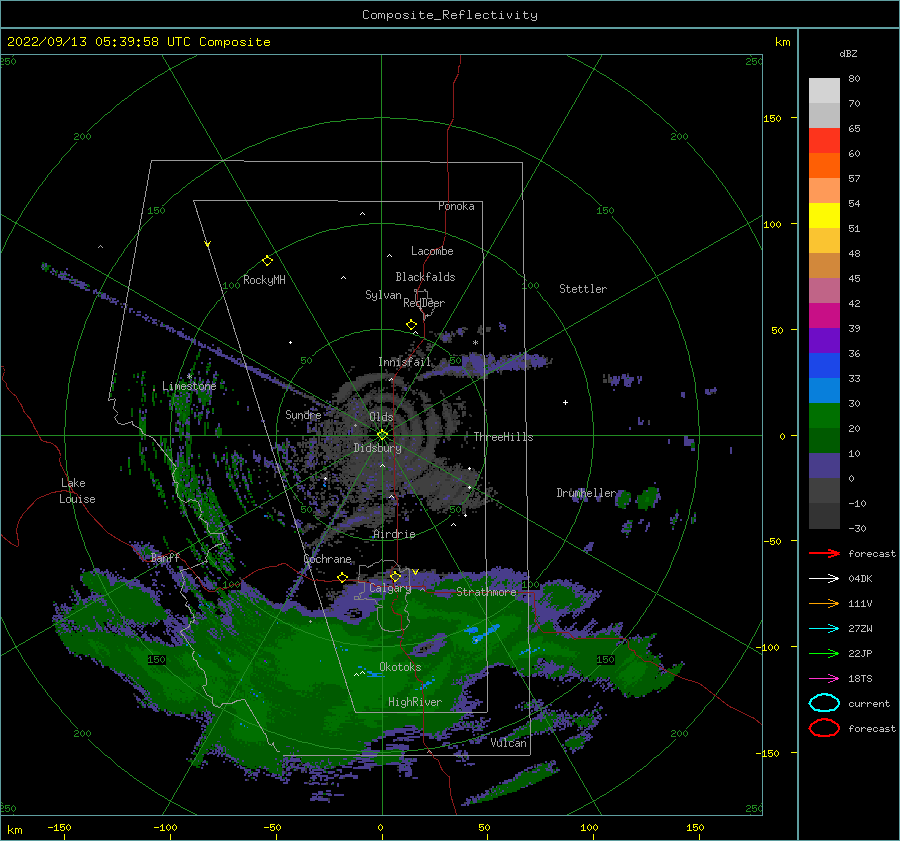
Task: Select the orange 60-57 dBZ color swatch
Action: click(x=824, y=166)
